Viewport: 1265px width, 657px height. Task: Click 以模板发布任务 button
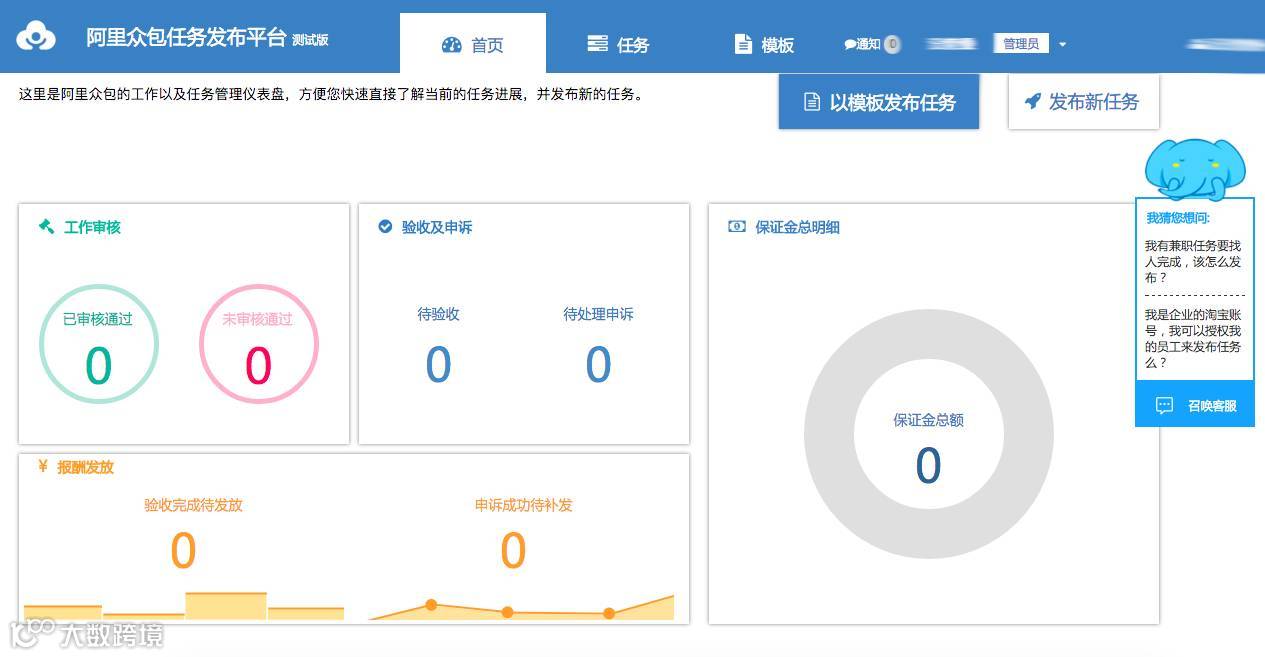[x=879, y=102]
